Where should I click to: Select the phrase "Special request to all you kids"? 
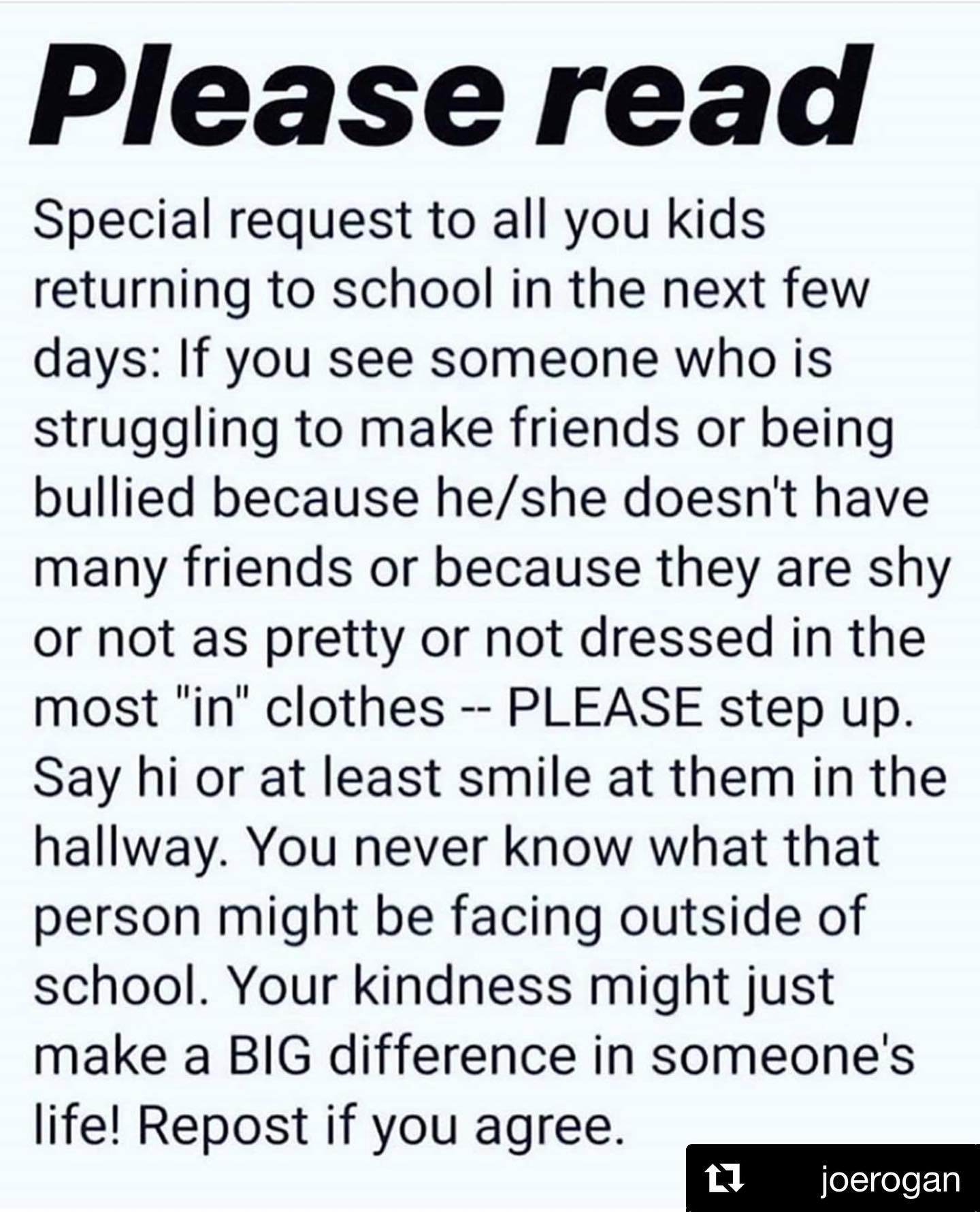pyautogui.click(x=400, y=221)
